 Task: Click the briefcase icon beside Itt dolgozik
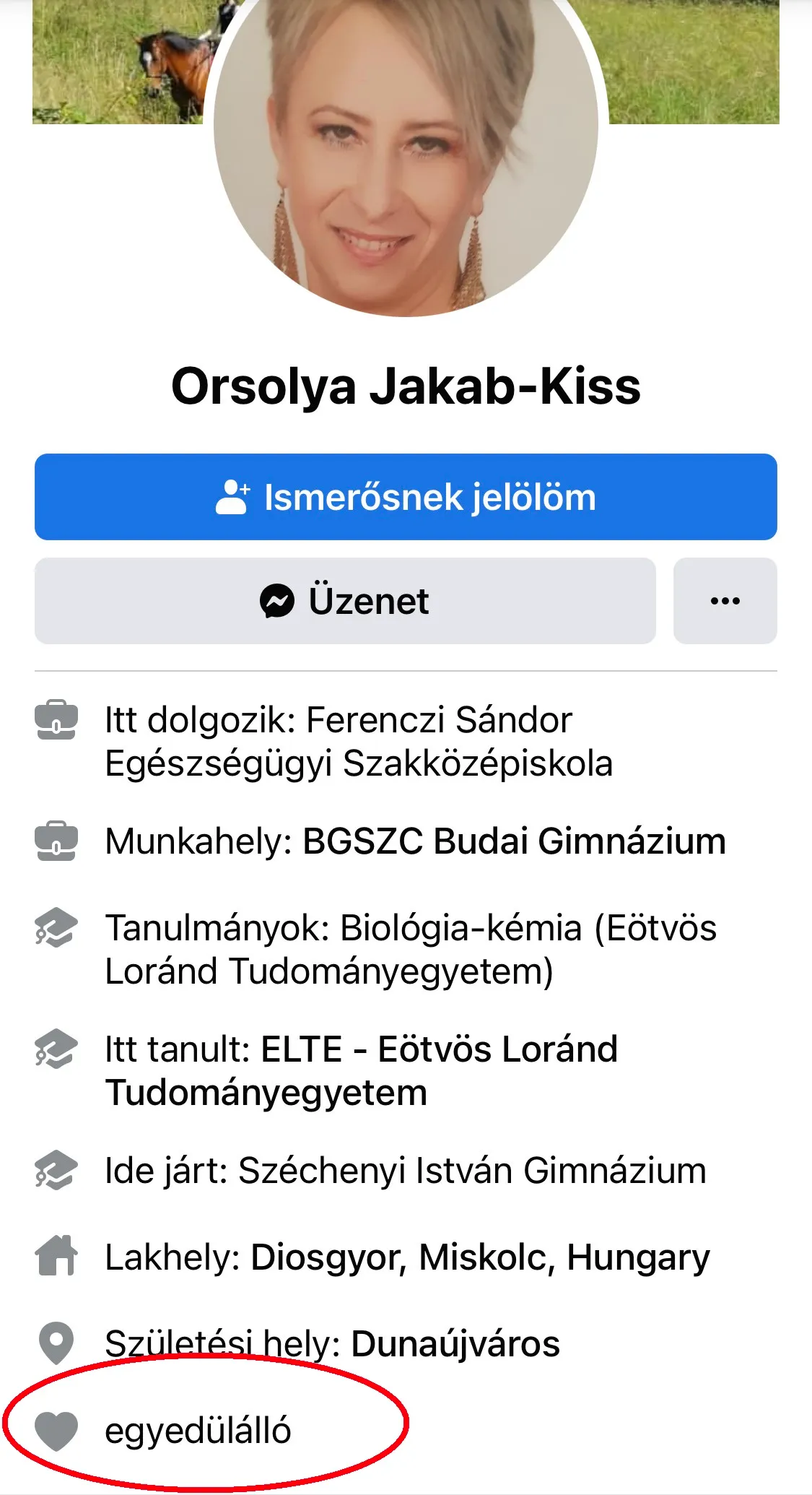click(x=56, y=720)
